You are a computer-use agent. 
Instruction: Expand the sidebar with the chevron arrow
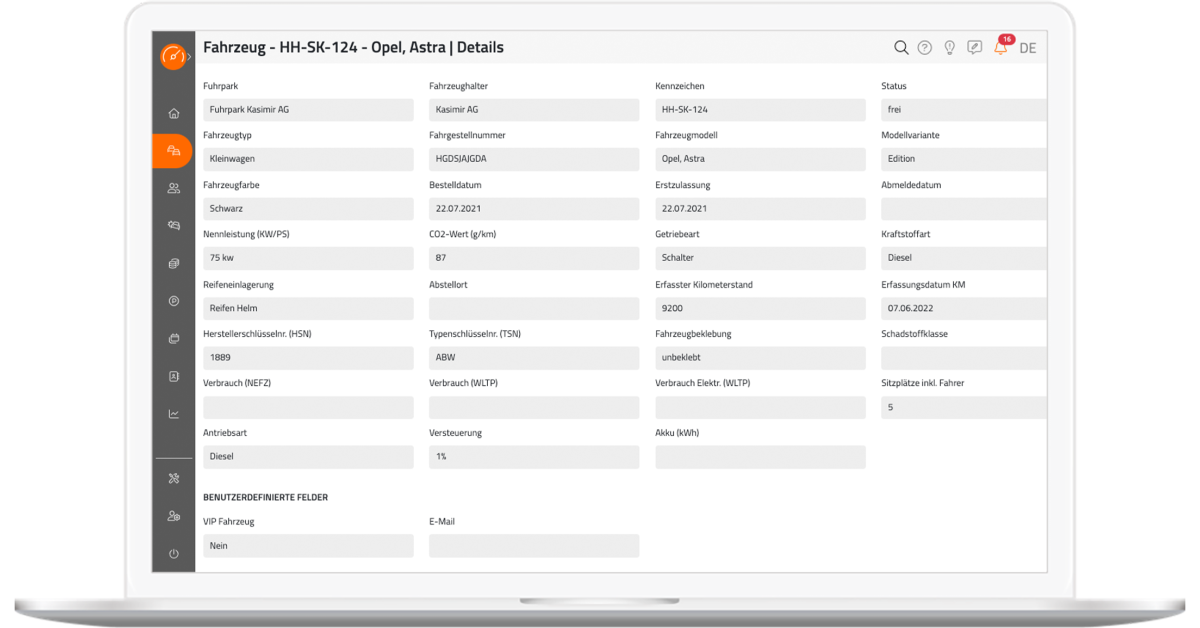[189, 57]
